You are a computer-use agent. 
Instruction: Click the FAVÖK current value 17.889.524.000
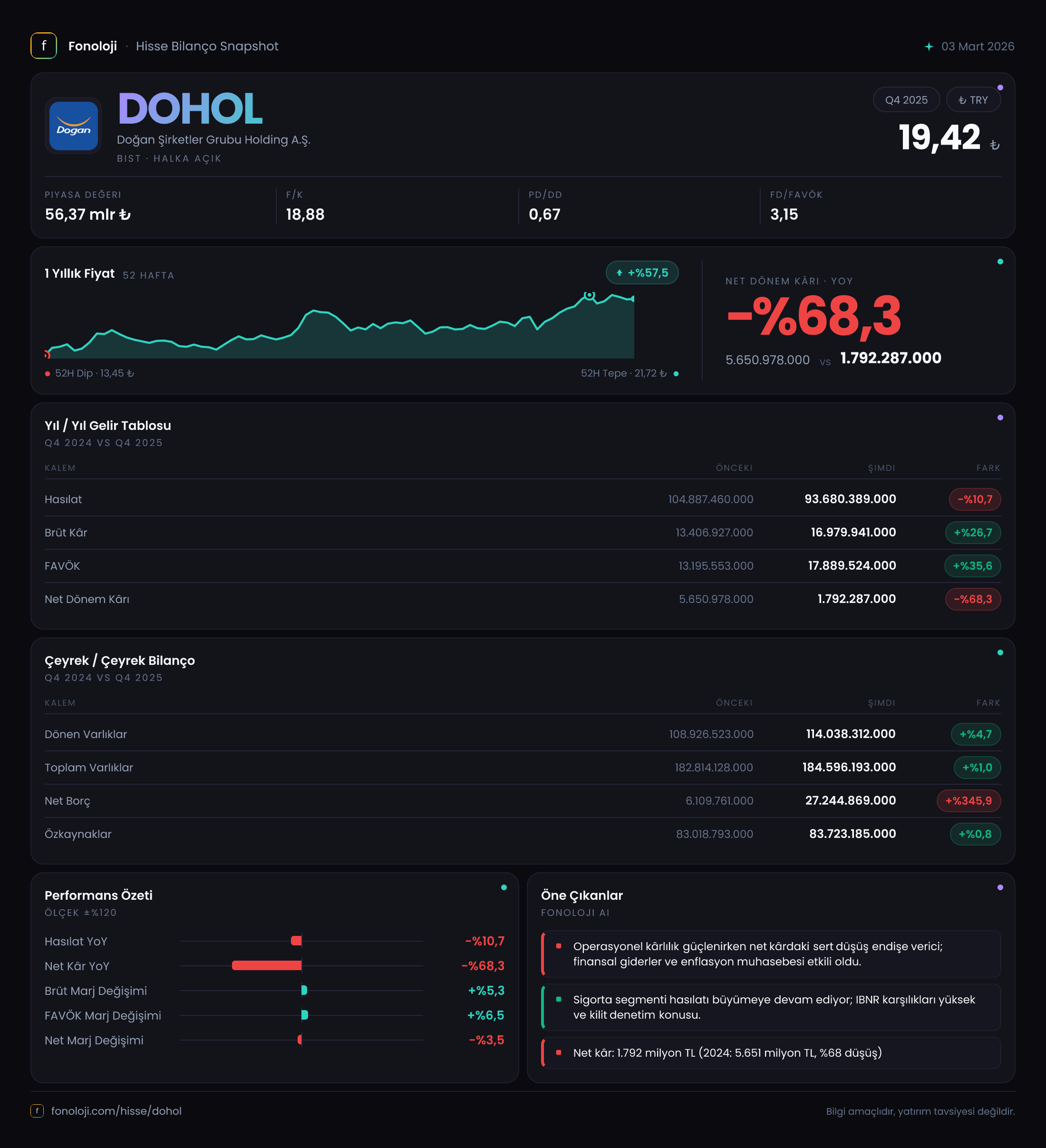click(852, 566)
